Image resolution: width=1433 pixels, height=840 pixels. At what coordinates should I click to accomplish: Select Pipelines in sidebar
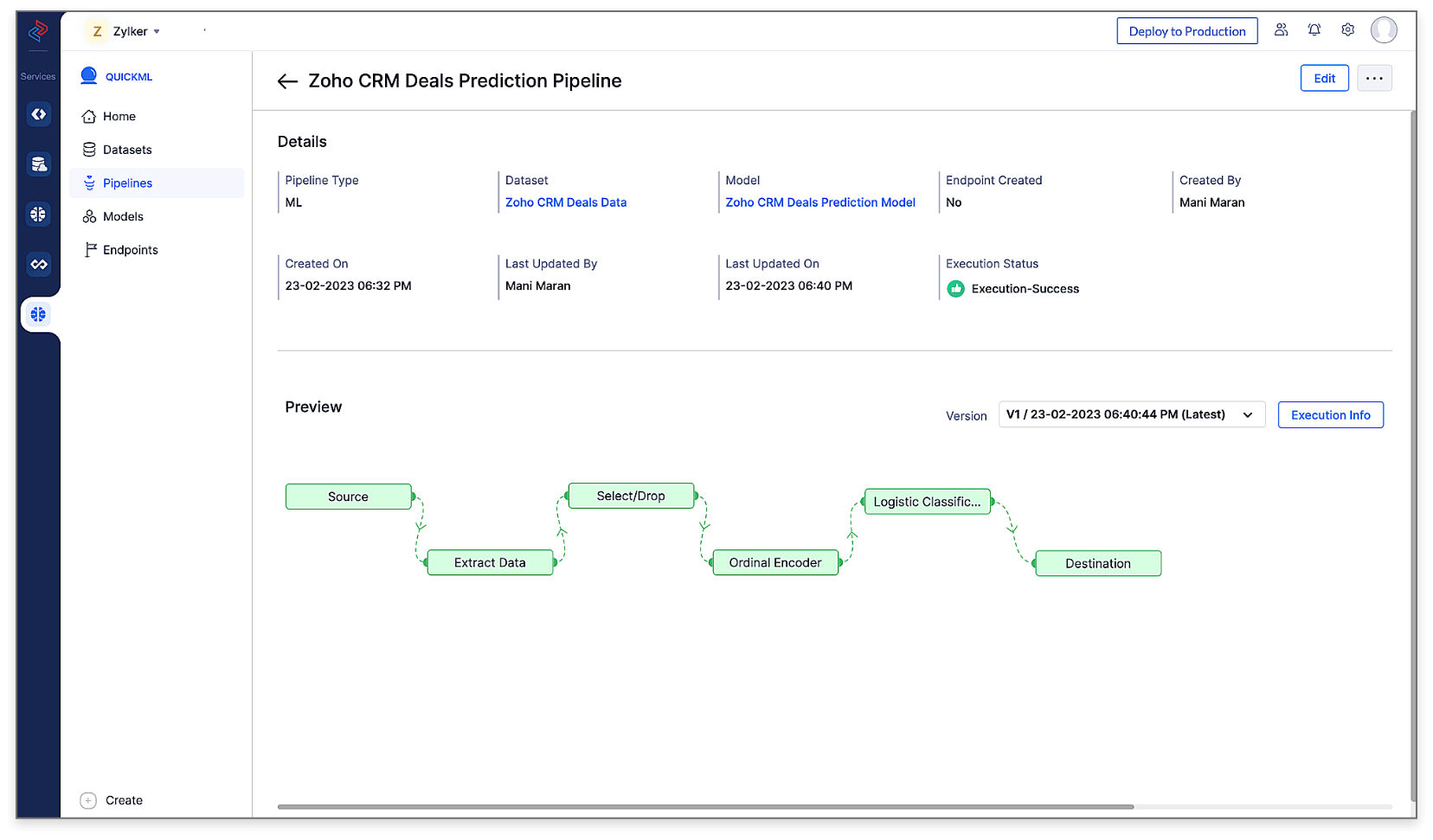(156, 183)
